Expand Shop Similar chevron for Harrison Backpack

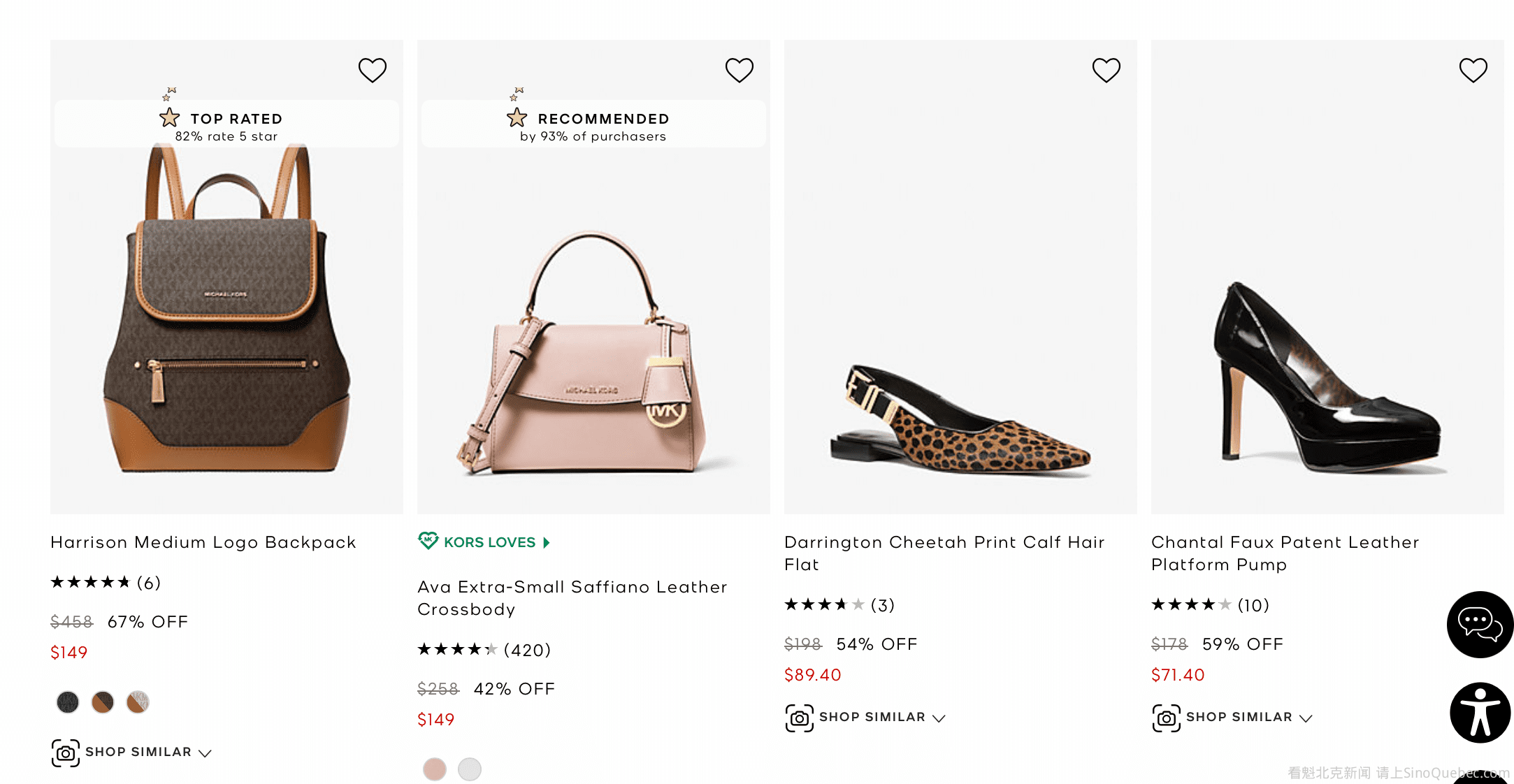coord(205,753)
